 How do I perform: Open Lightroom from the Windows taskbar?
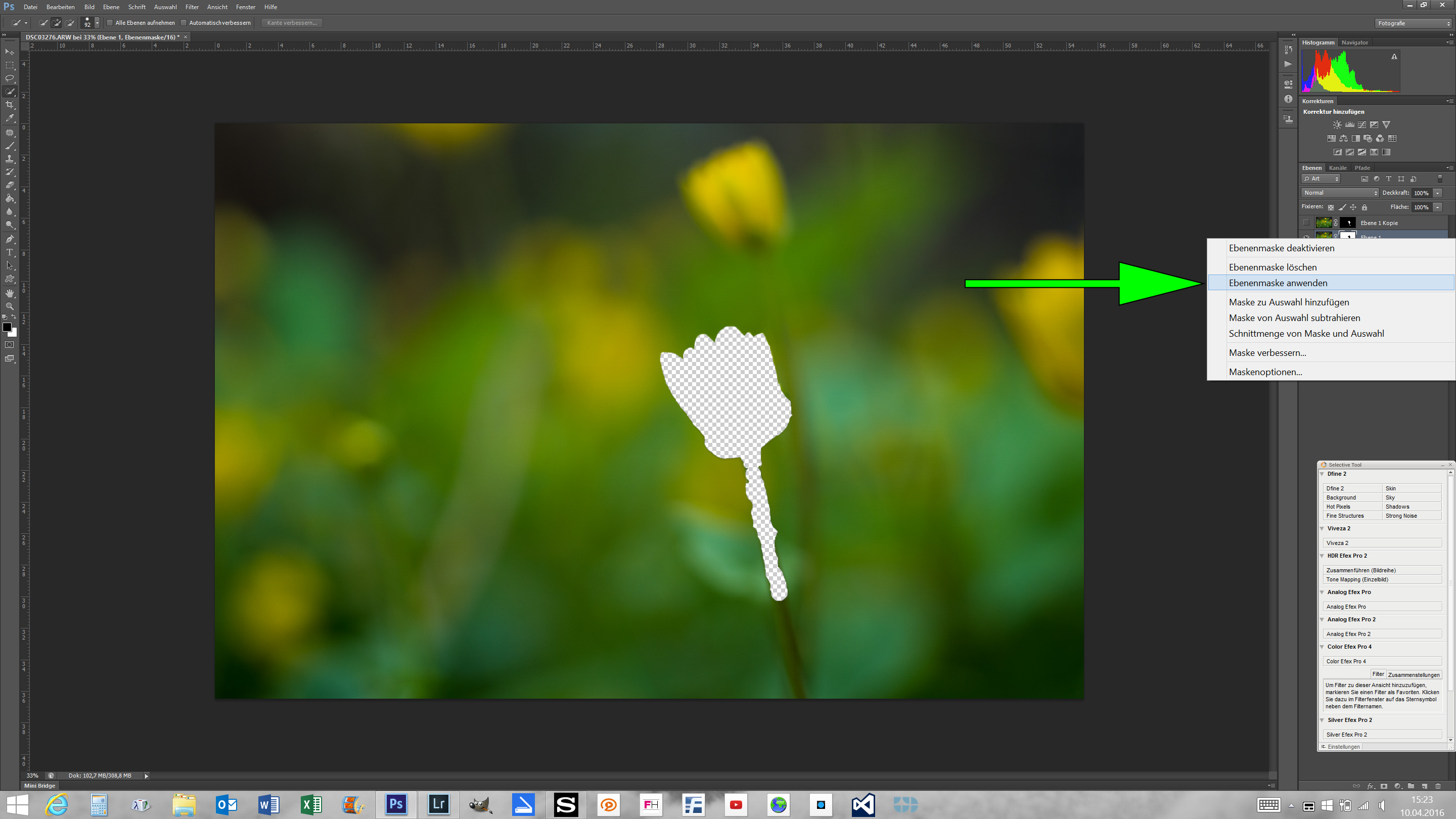439,804
